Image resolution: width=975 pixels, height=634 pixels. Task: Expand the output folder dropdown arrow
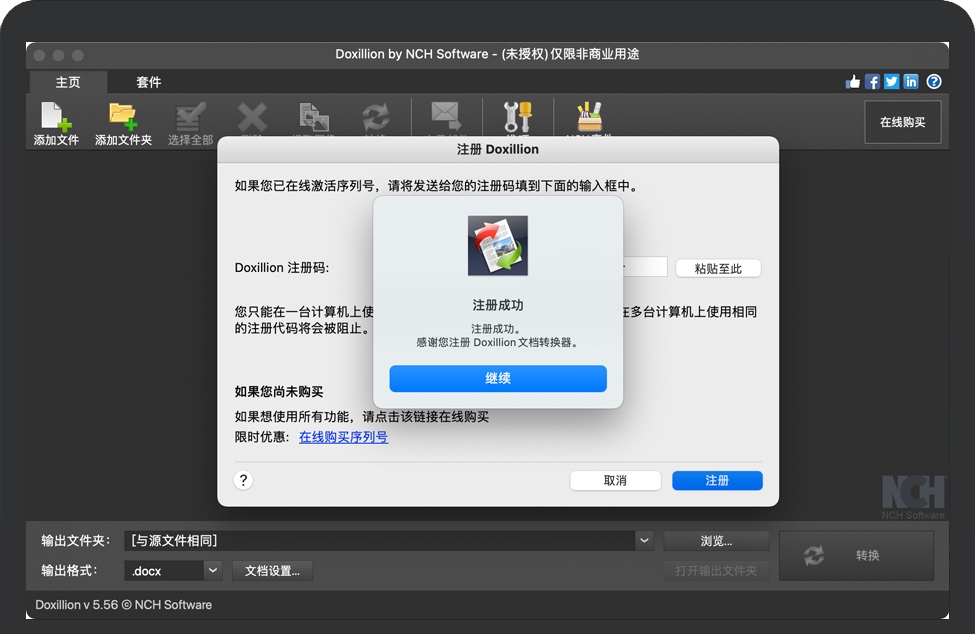tap(644, 541)
